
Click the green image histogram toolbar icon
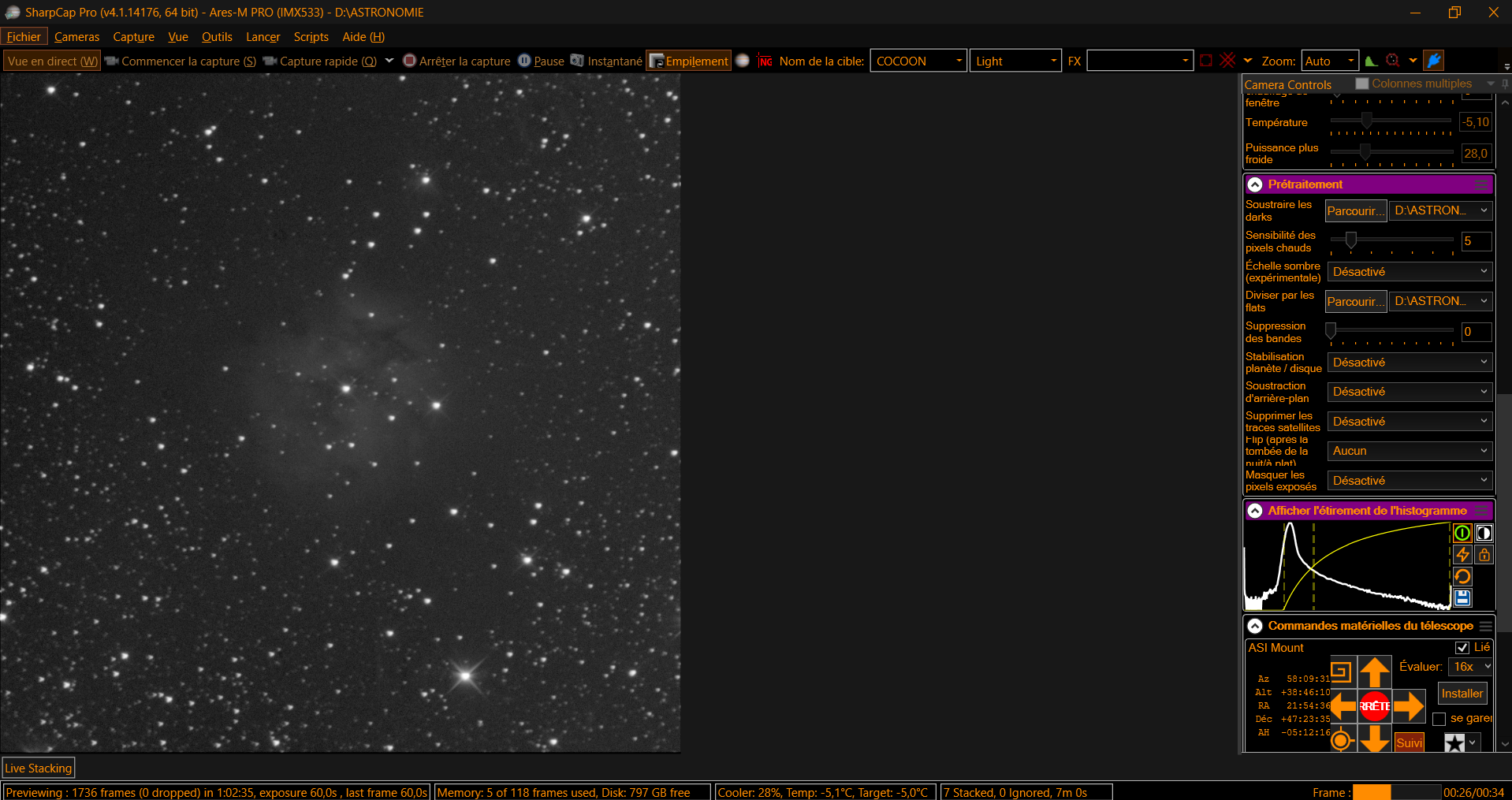[x=1371, y=61]
